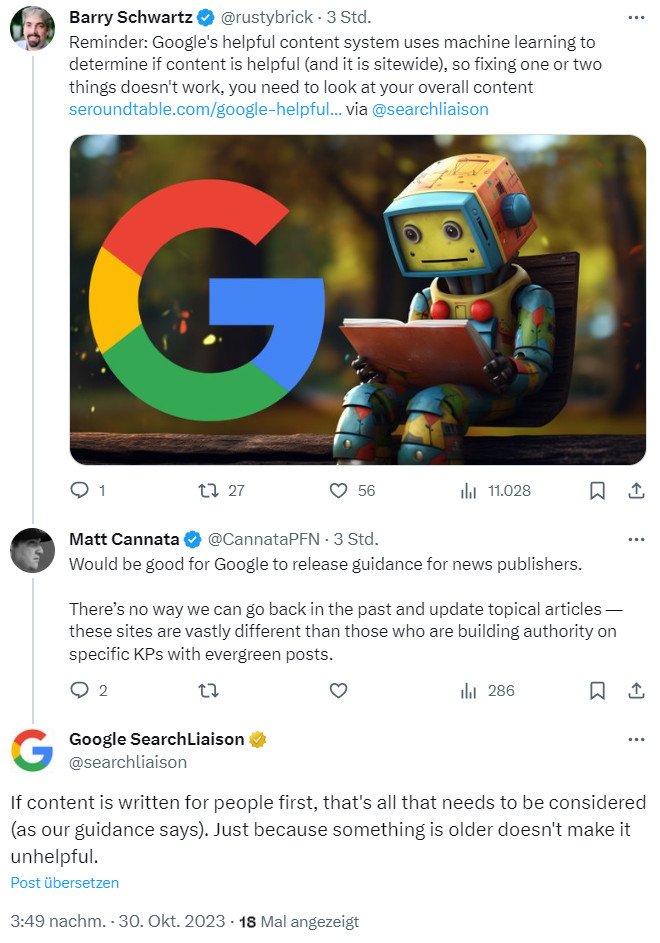
Task: Like Matt Cannata's reply with the heart icon
Action: (337, 691)
